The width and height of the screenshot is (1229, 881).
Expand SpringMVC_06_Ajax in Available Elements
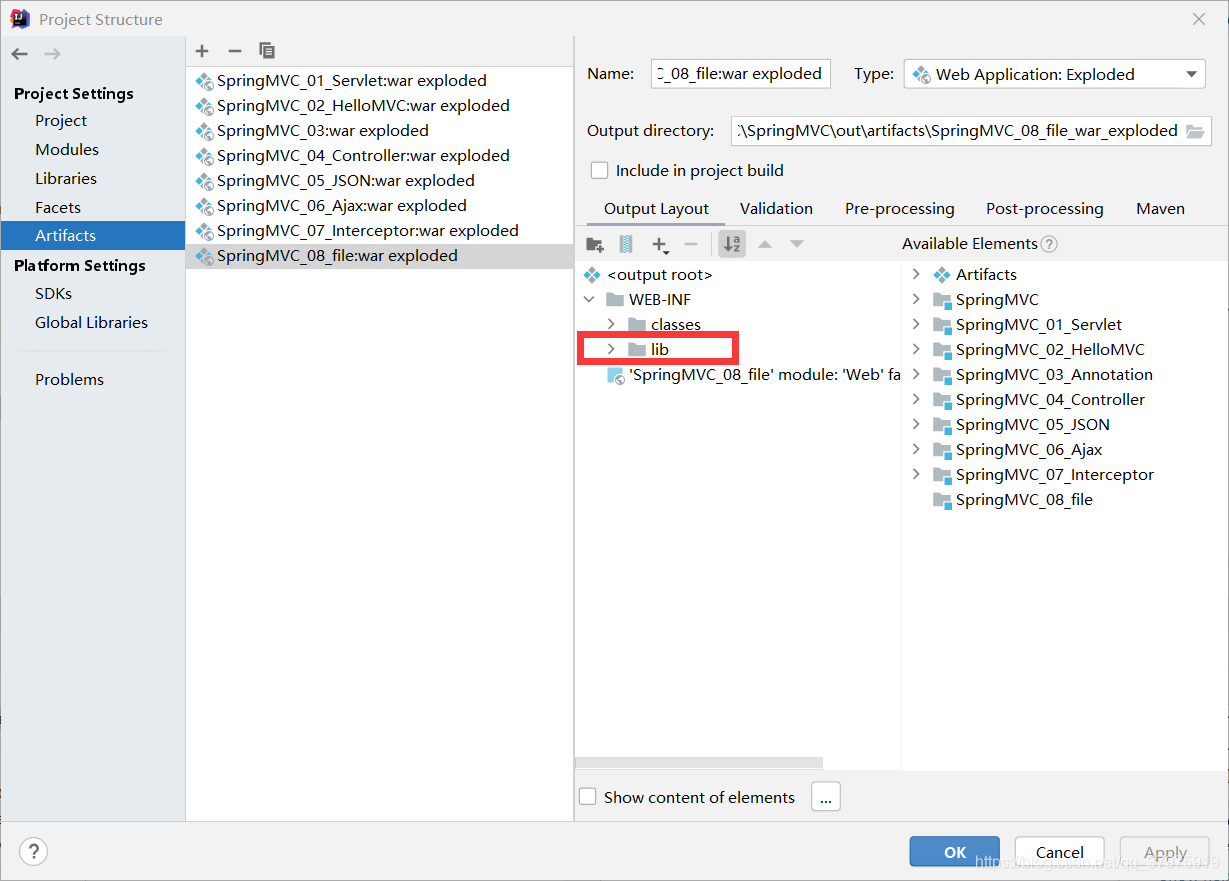pyautogui.click(x=915, y=449)
